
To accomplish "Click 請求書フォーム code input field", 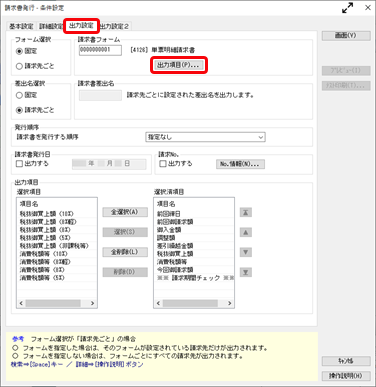I will [x=100, y=50].
